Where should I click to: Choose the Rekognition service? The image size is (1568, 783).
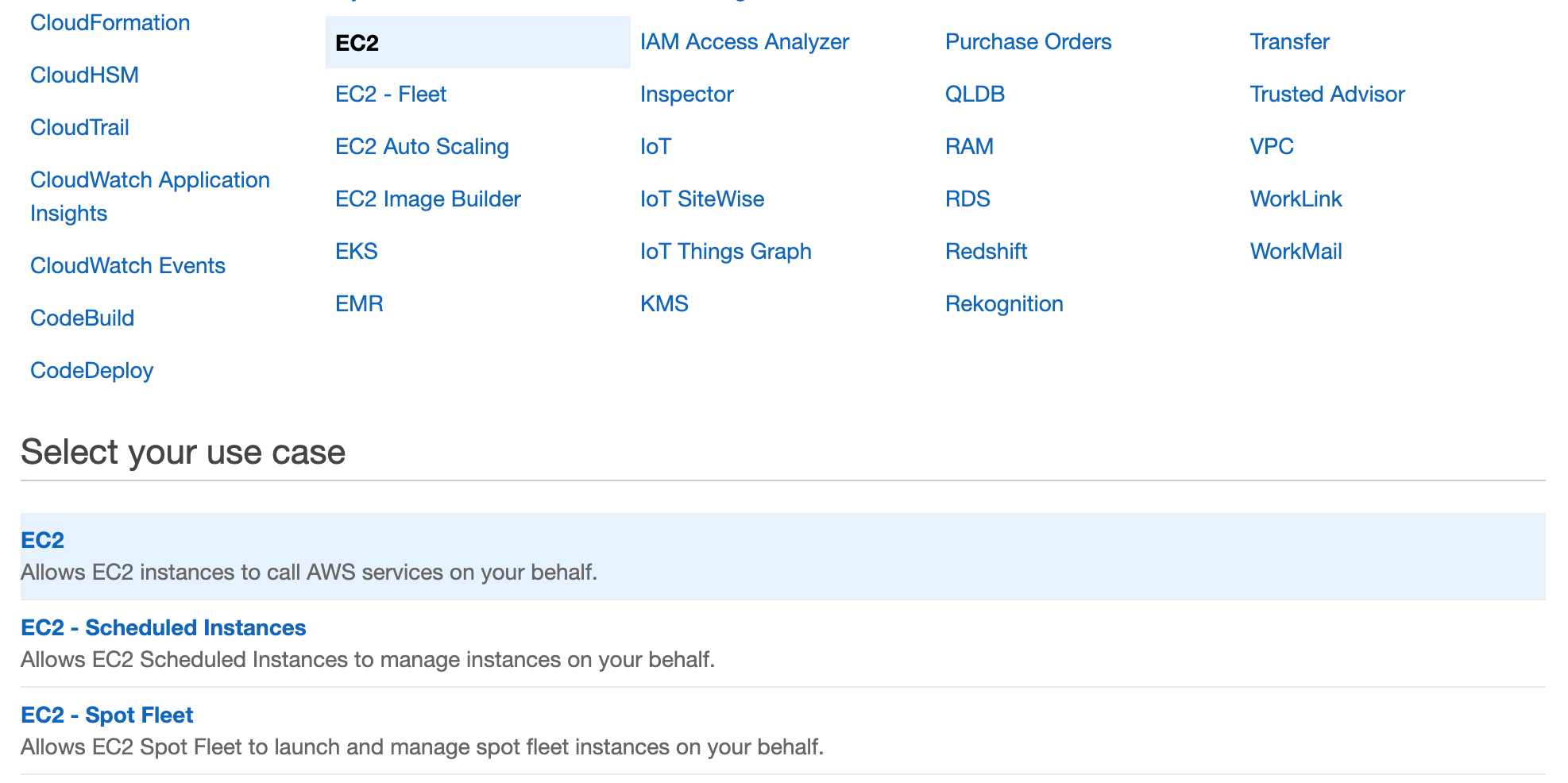(1004, 303)
